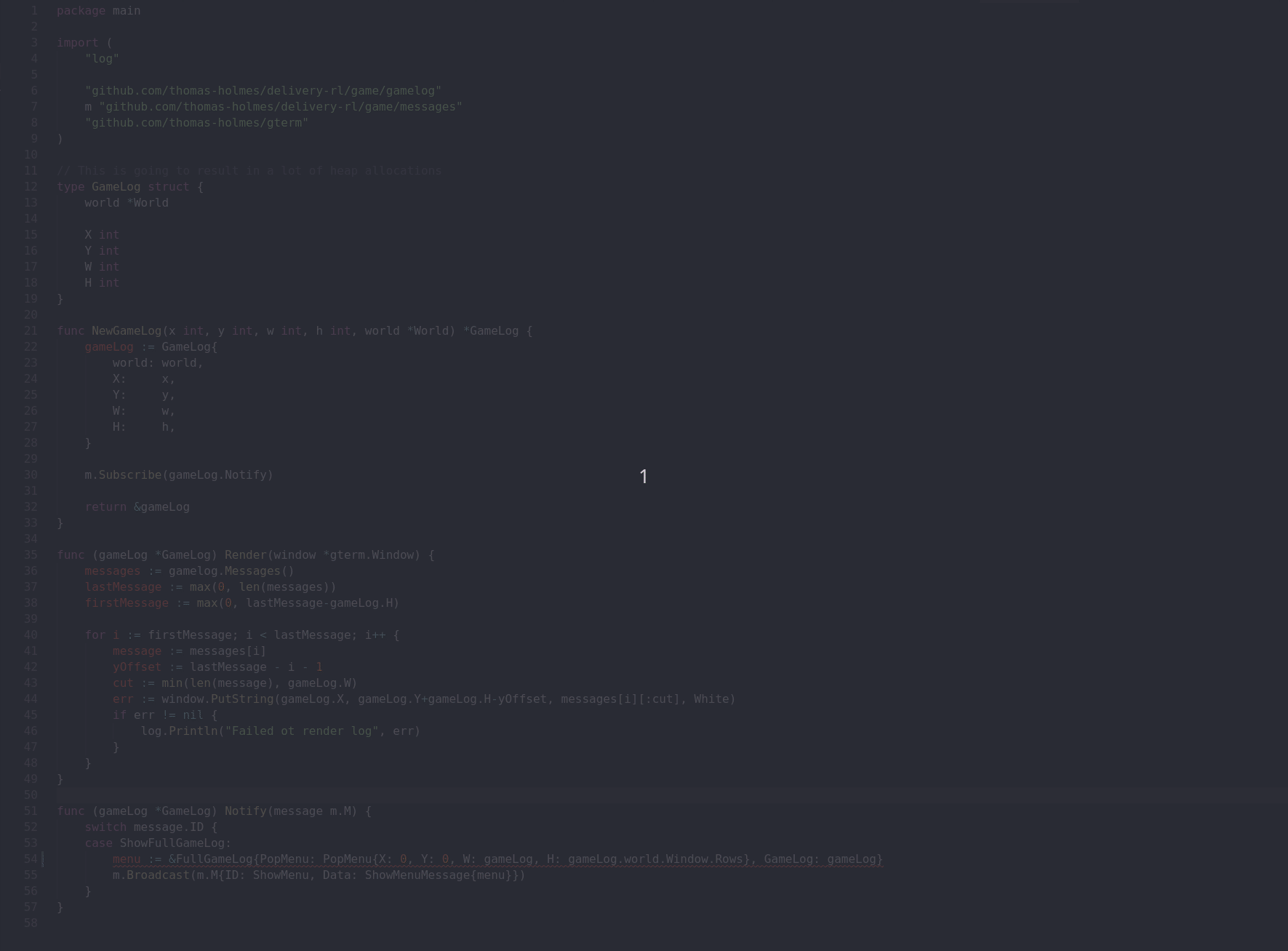Viewport: 1288px width, 951px height.
Task: Click 'message := messages[i]' line
Action: pyautogui.click(x=190, y=651)
